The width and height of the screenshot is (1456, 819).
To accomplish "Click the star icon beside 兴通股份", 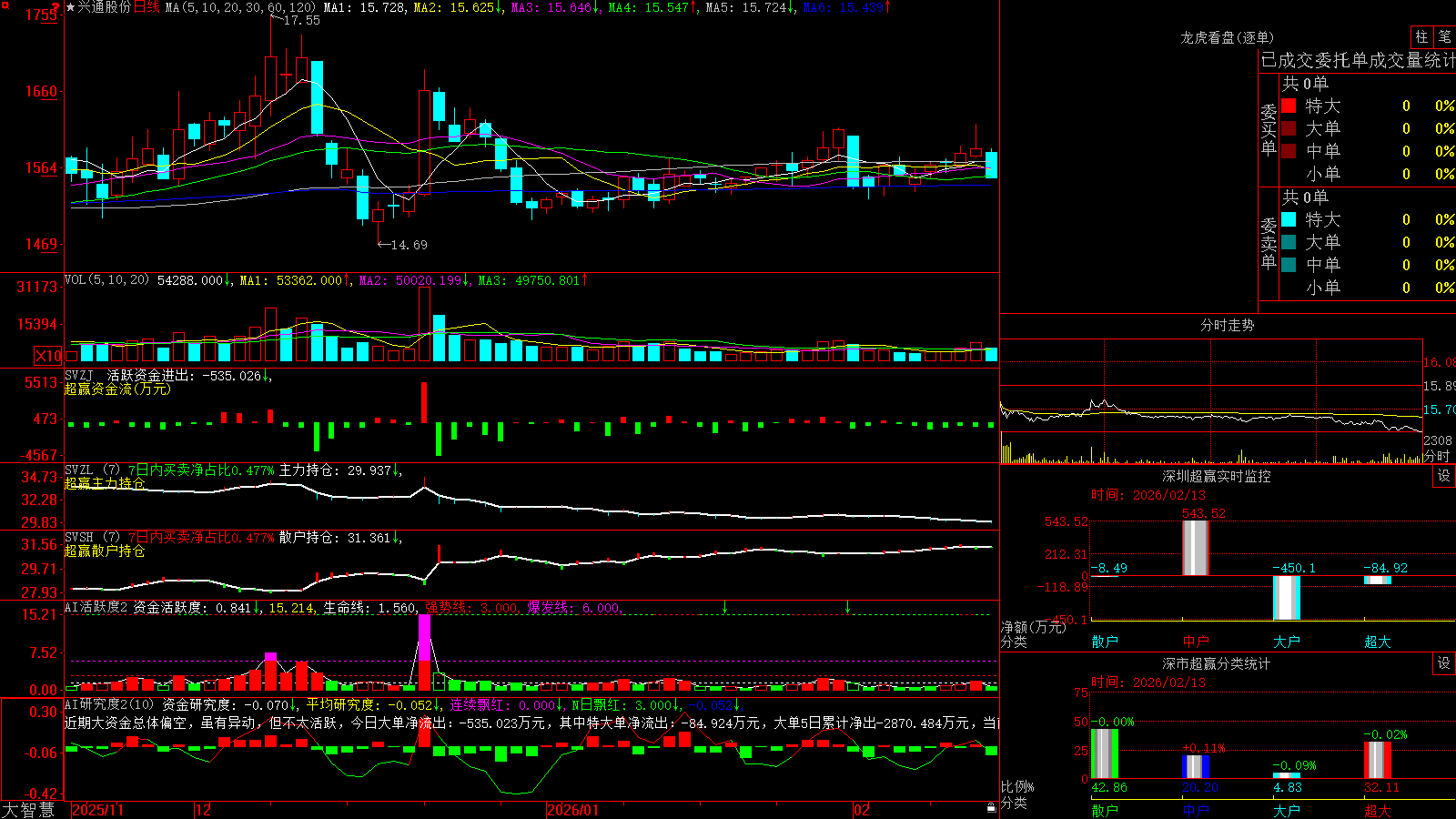I will click(x=70, y=7).
